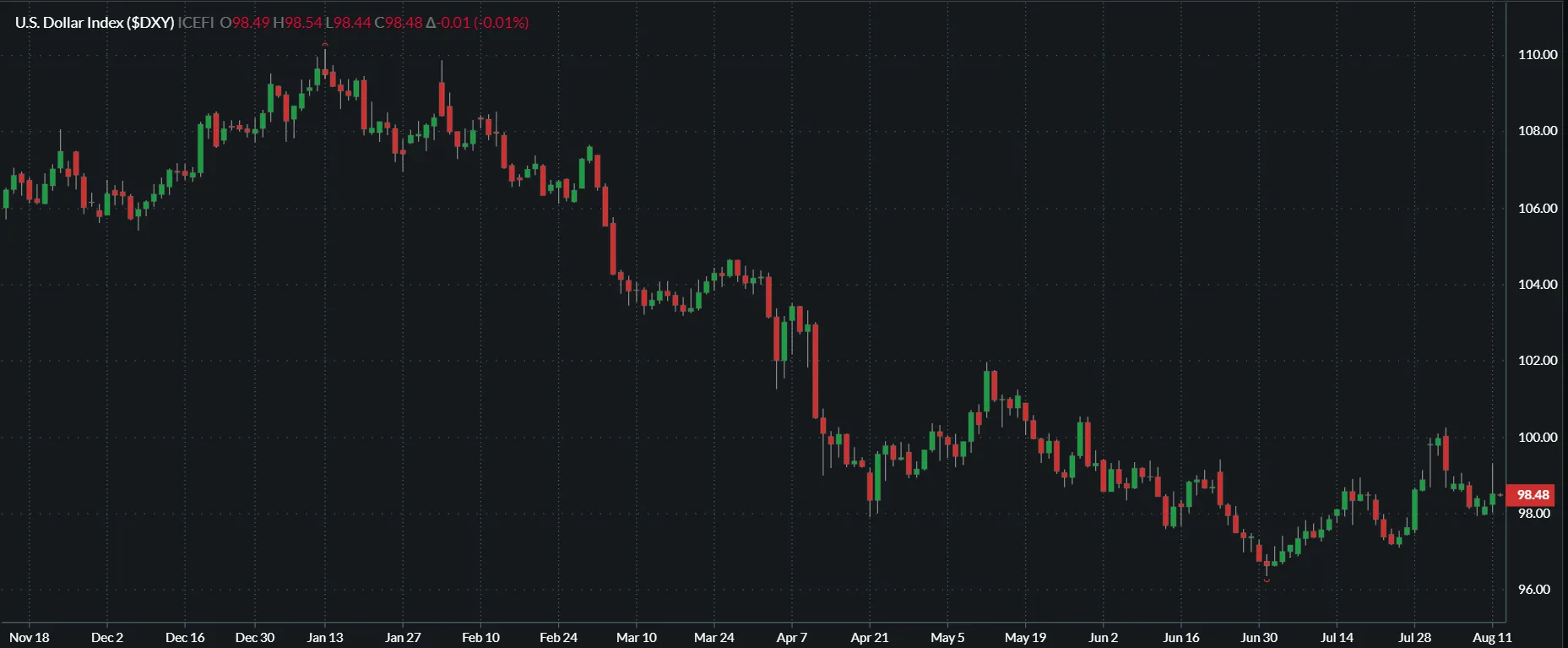Select the 104.00 price axis label
1568x648 pixels.
tap(1537, 285)
